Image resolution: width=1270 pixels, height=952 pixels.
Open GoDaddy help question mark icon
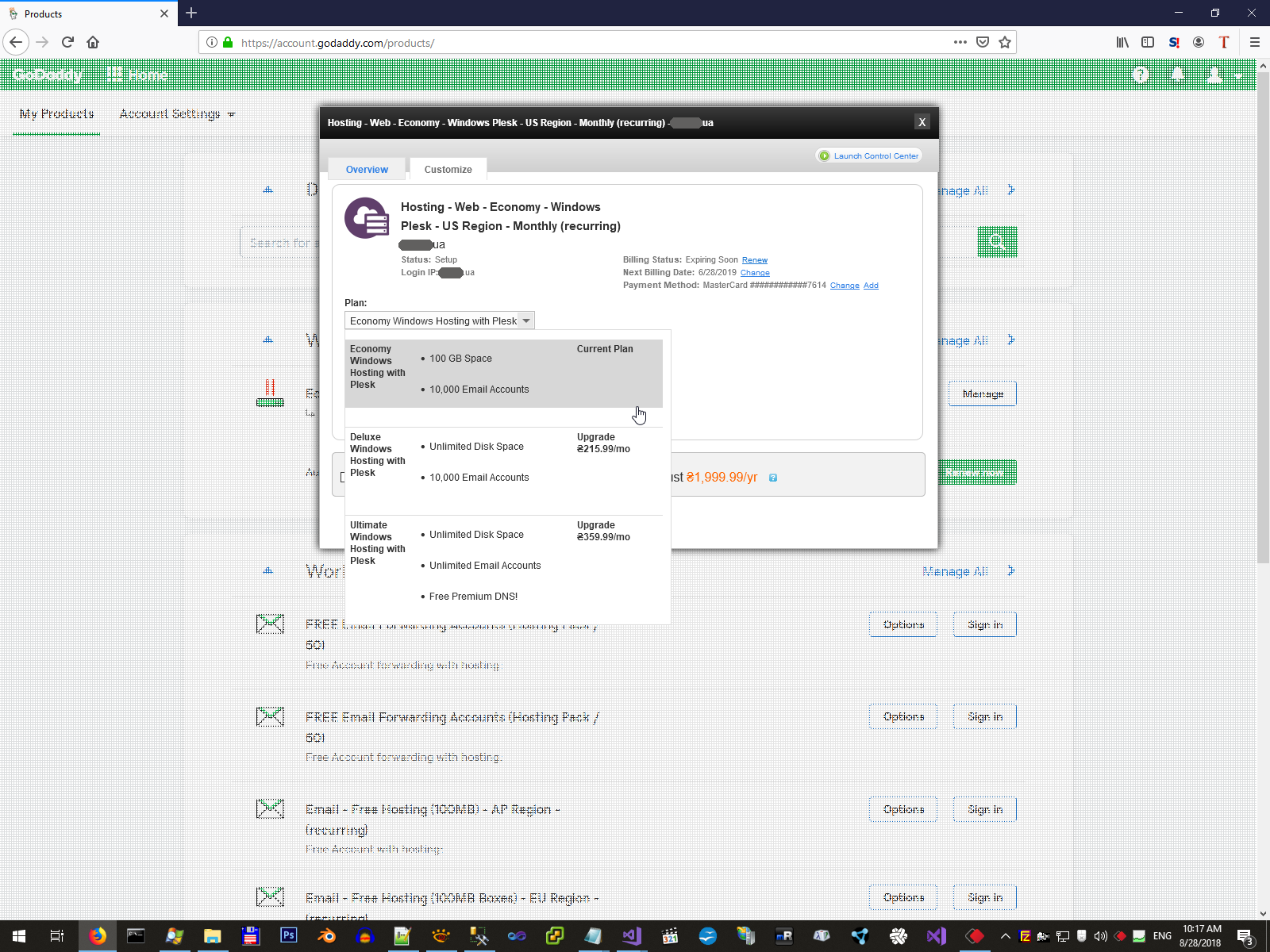[1141, 75]
